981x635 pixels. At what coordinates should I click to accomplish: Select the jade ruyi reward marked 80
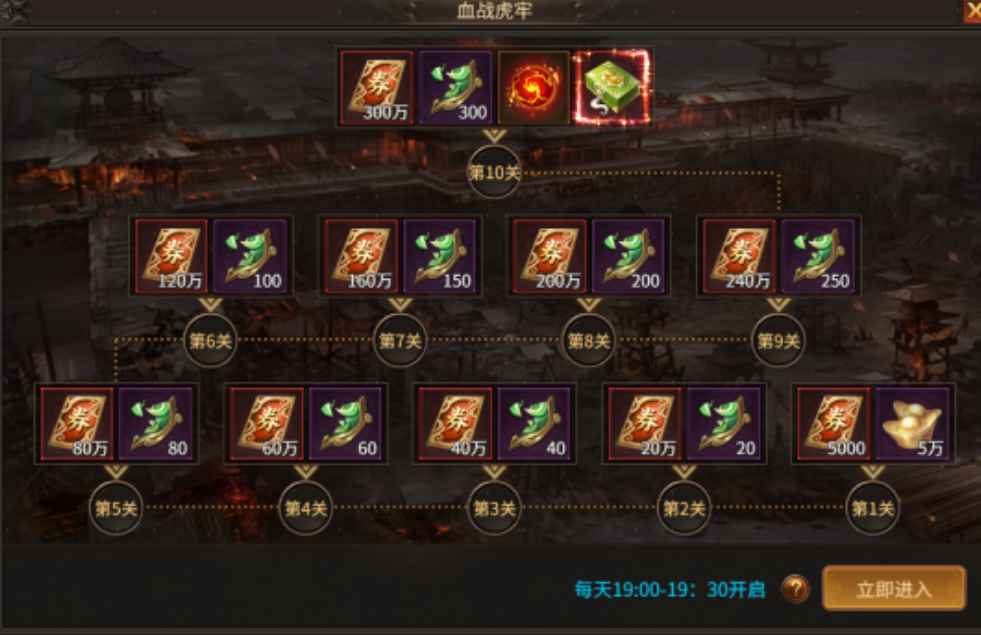point(155,424)
